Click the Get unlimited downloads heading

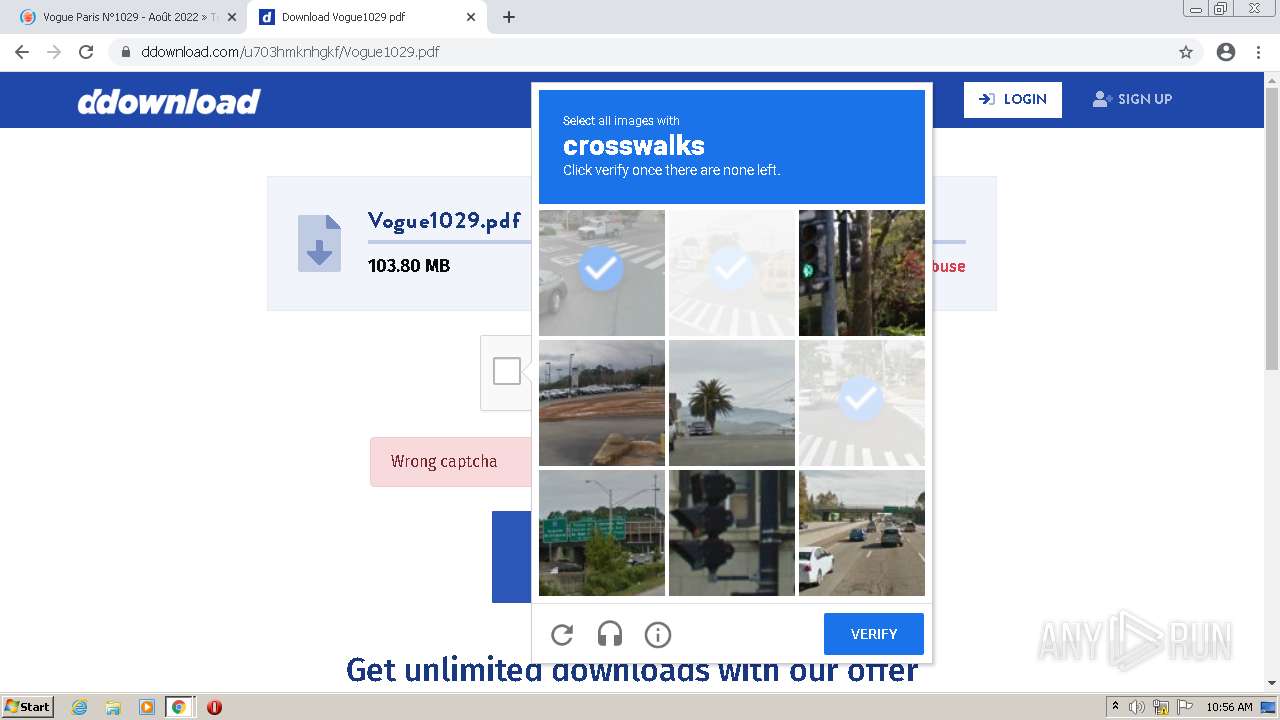point(632,670)
